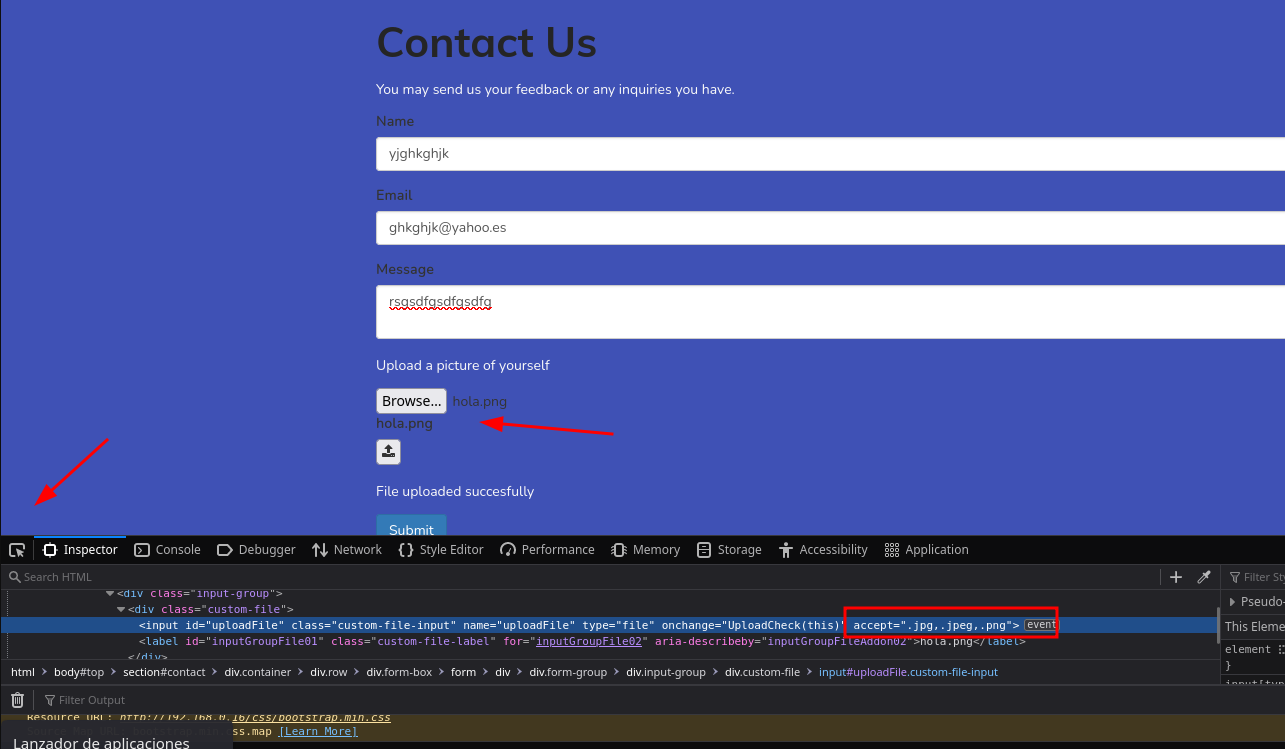Expand the Pseudo-elements section

coord(1232,602)
